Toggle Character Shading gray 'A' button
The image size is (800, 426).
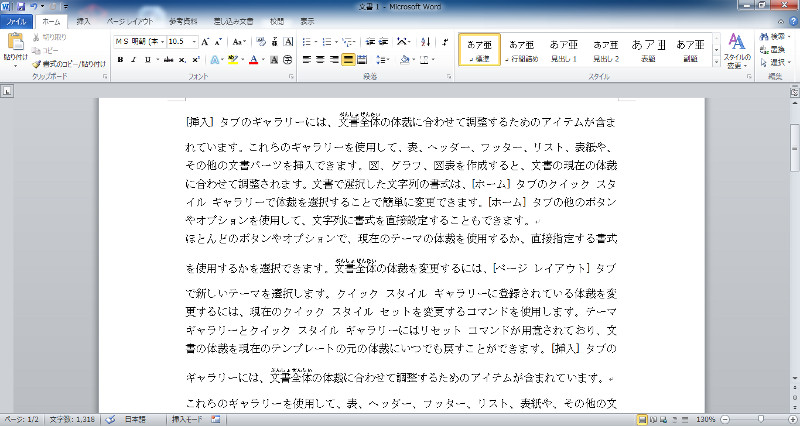click(274, 60)
